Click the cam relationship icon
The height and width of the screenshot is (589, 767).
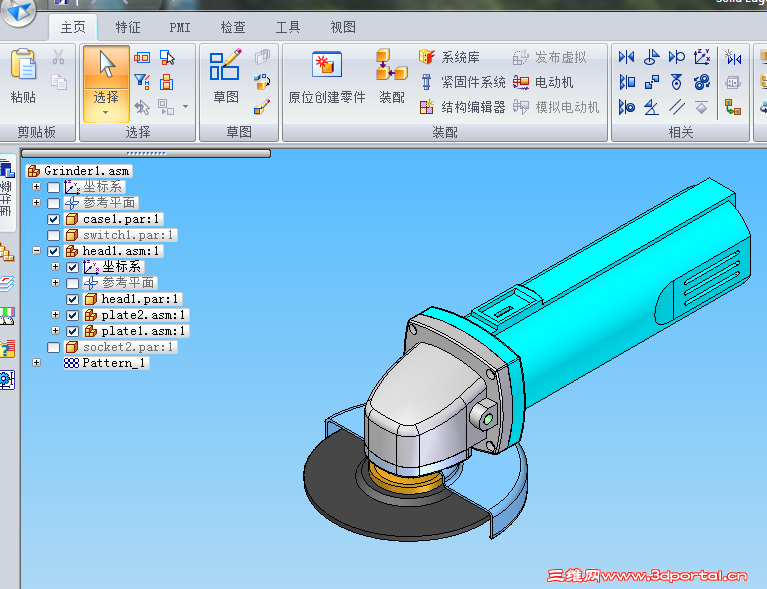click(x=677, y=82)
